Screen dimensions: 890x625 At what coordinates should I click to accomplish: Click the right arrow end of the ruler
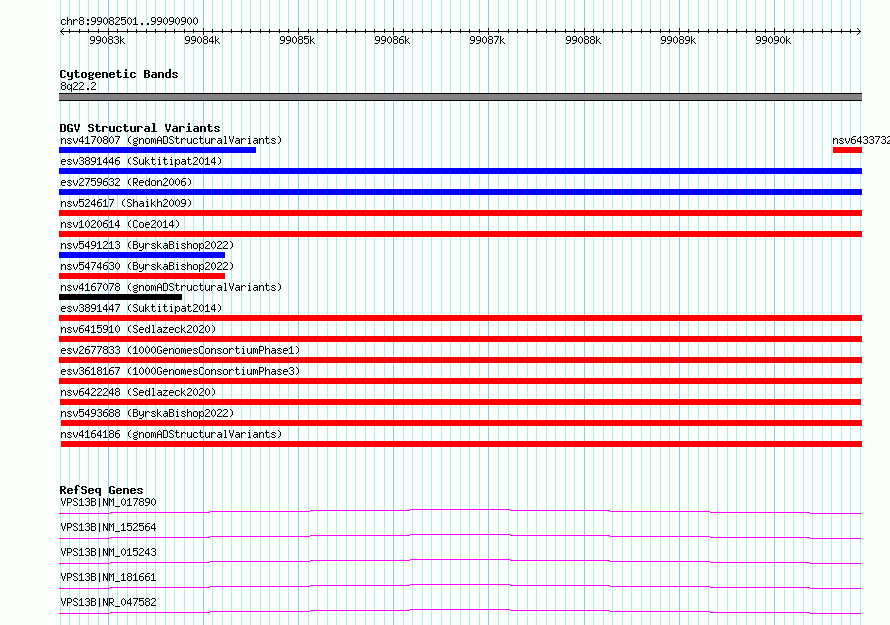859,32
